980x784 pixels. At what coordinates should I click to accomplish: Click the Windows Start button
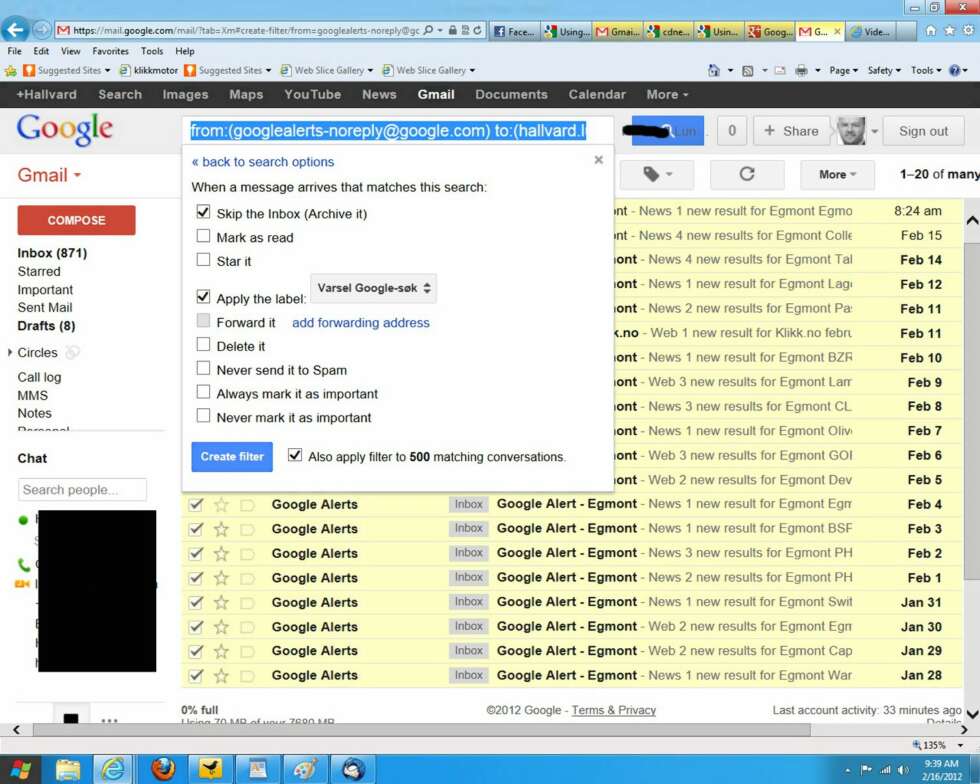[21, 769]
